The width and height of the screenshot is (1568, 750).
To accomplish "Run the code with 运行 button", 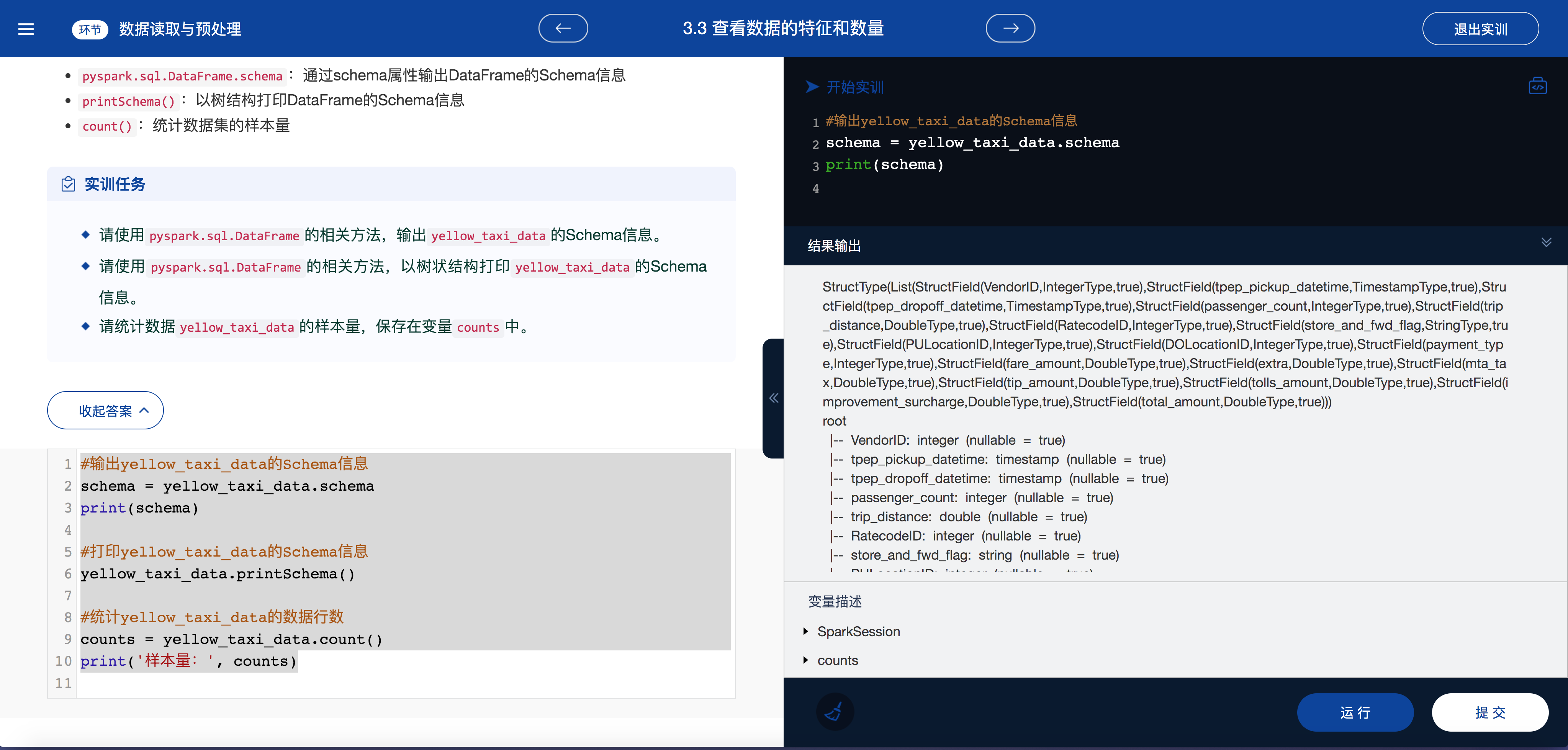I will coord(1355,712).
